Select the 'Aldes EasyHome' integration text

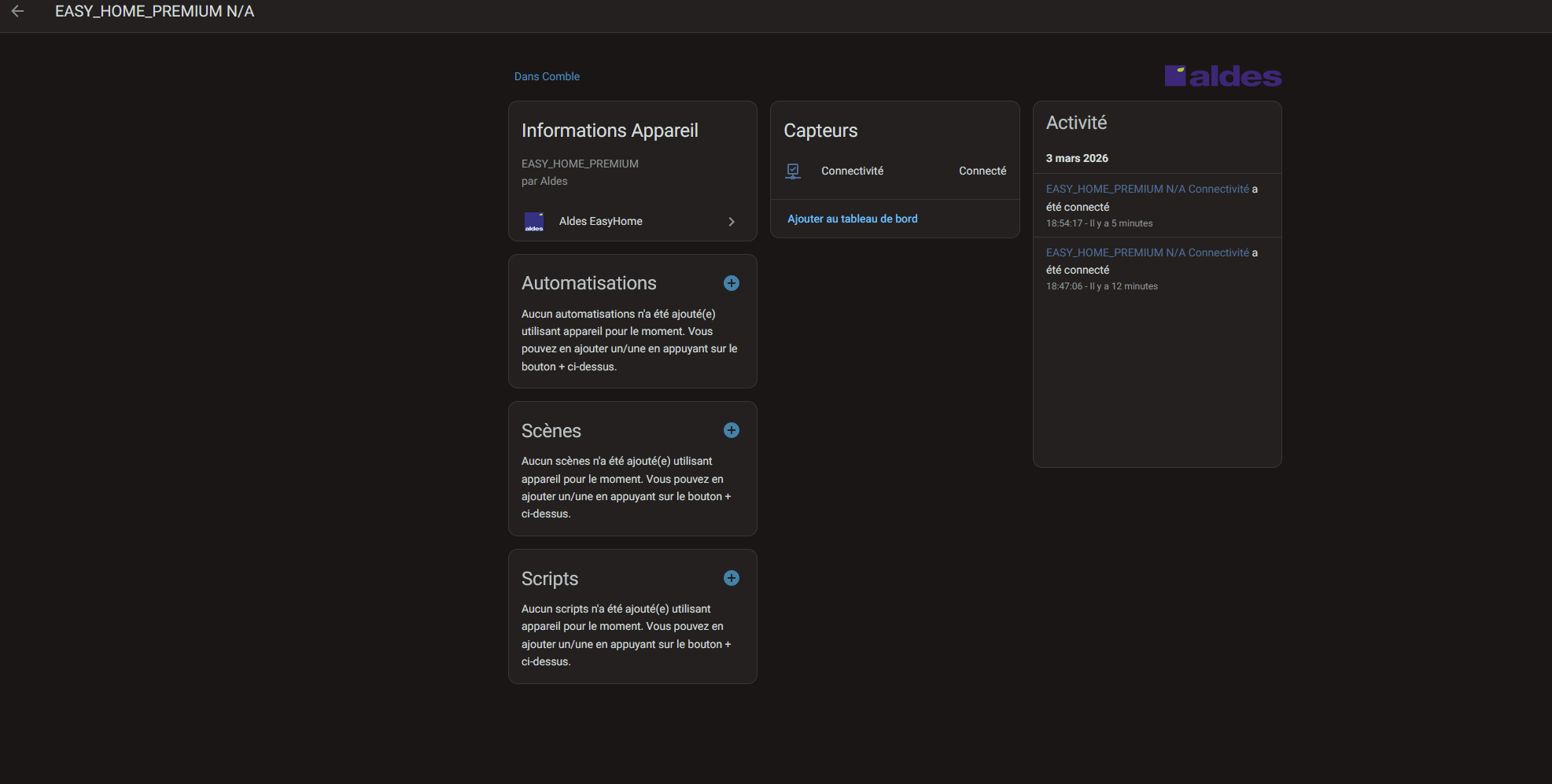point(600,222)
